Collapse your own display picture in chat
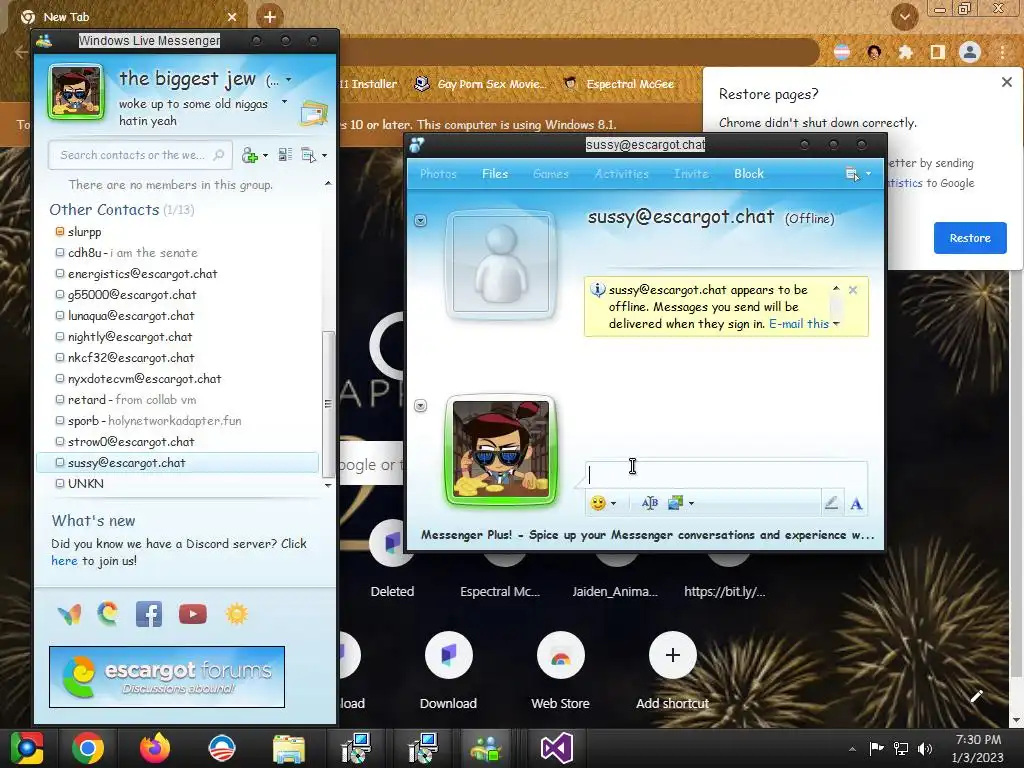This screenshot has height=768, width=1024. pos(421,406)
